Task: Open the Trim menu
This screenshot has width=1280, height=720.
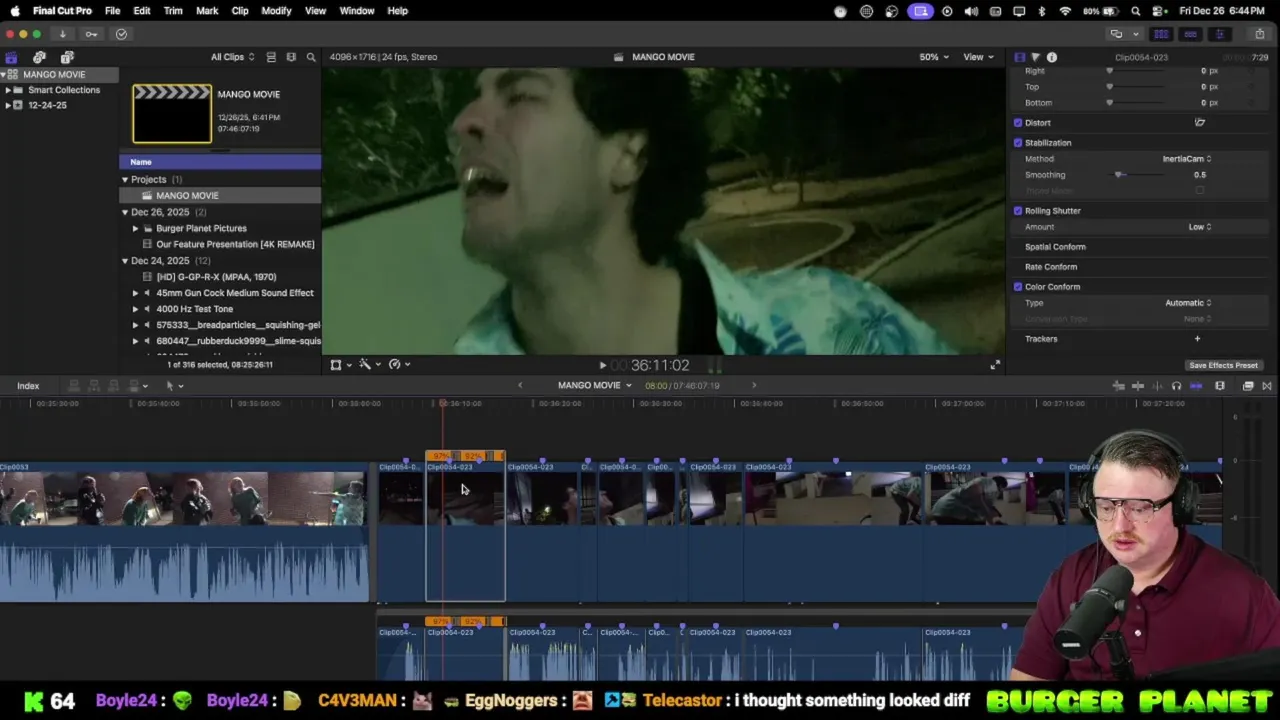Action: (173, 11)
